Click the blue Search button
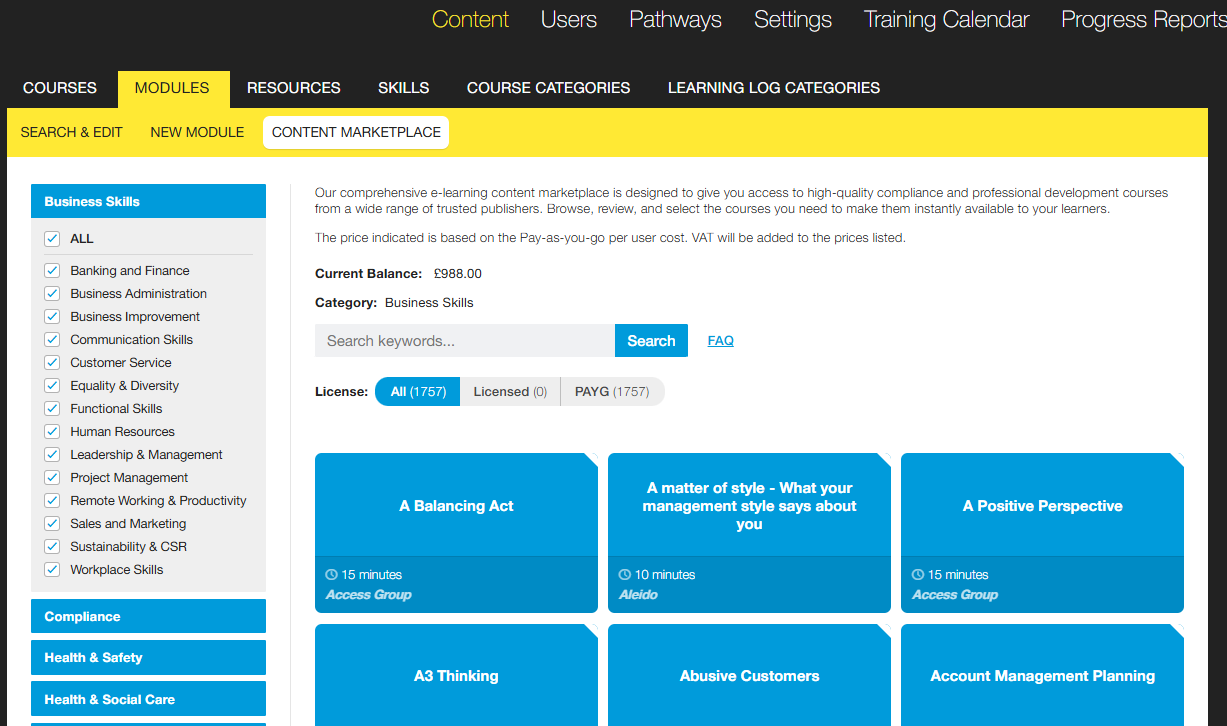This screenshot has height=726, width=1227. tap(651, 341)
